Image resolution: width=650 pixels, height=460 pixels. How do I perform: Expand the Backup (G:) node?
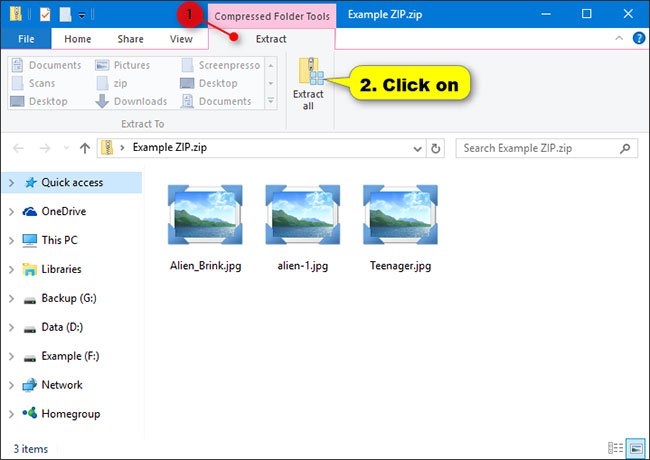tap(12, 298)
